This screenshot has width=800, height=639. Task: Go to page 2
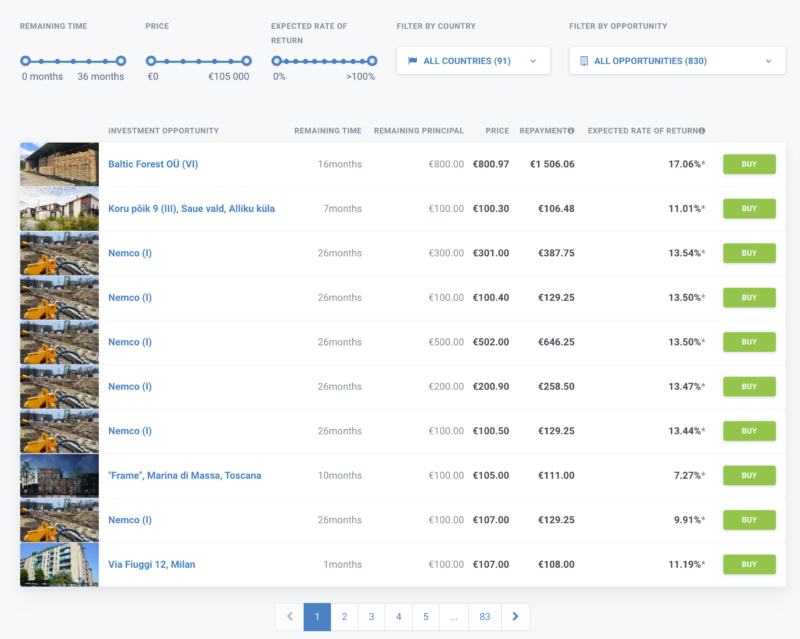344,617
